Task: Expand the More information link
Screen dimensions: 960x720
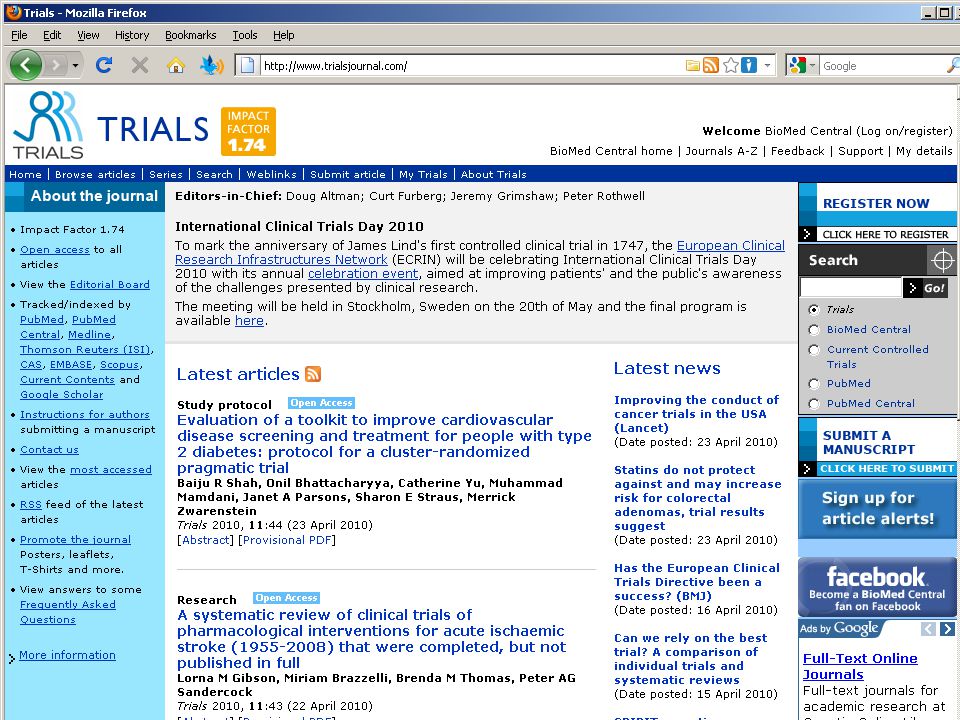Action: click(x=67, y=655)
